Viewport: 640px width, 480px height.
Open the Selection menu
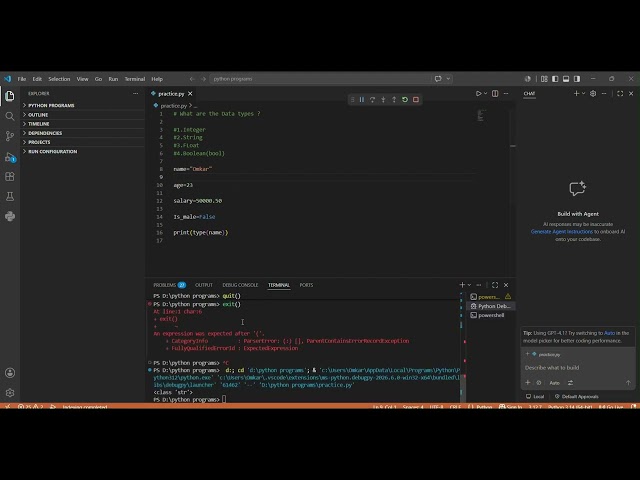tap(59, 79)
